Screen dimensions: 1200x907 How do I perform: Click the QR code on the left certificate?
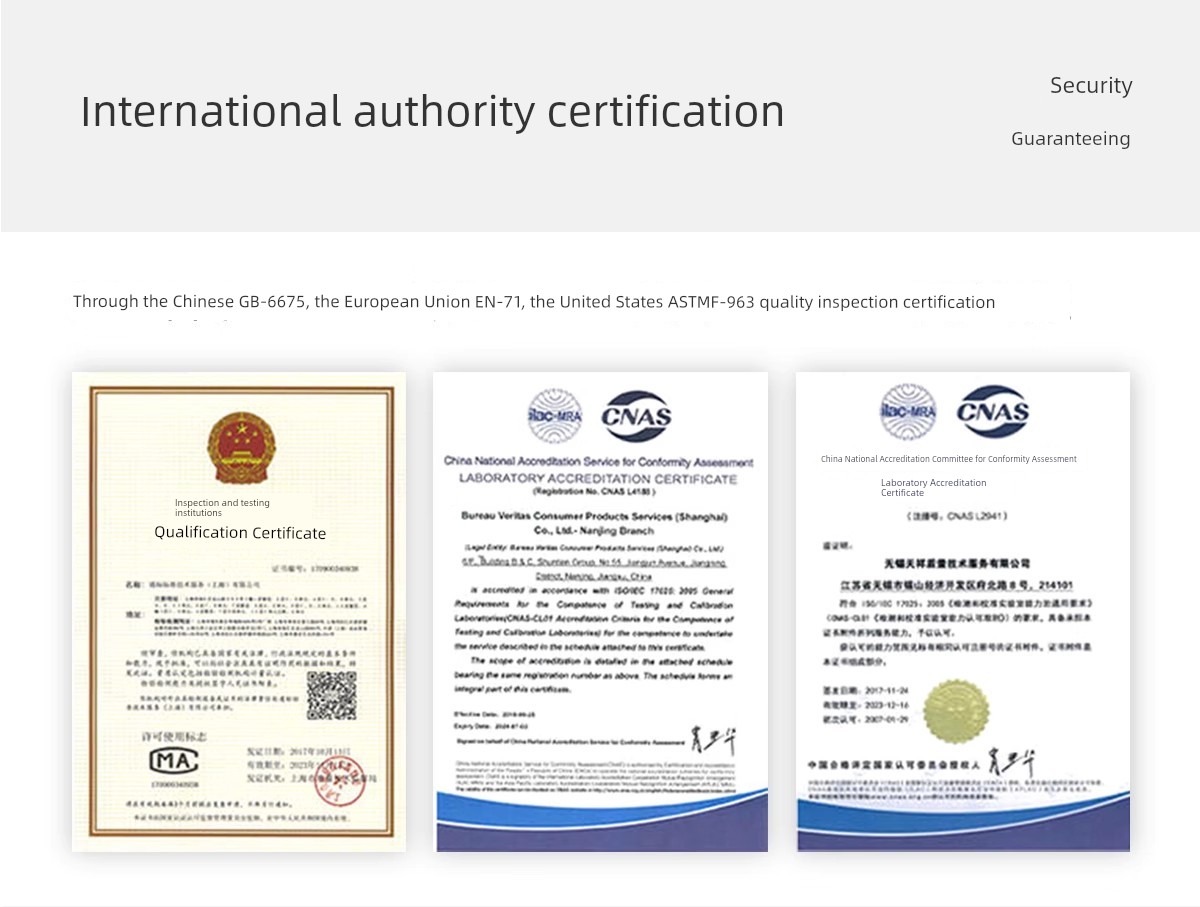click(x=332, y=696)
